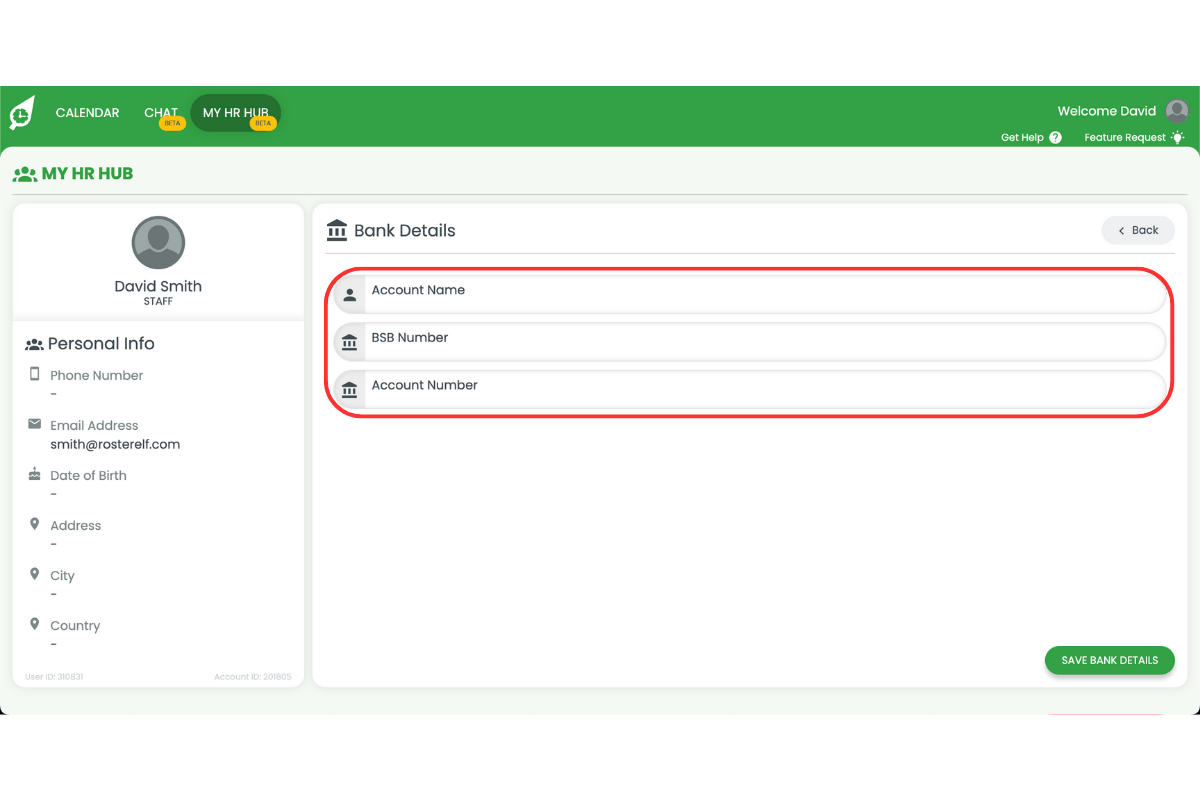Click the person icon beside Account Name
The width and height of the screenshot is (1200, 800).
(x=350, y=295)
